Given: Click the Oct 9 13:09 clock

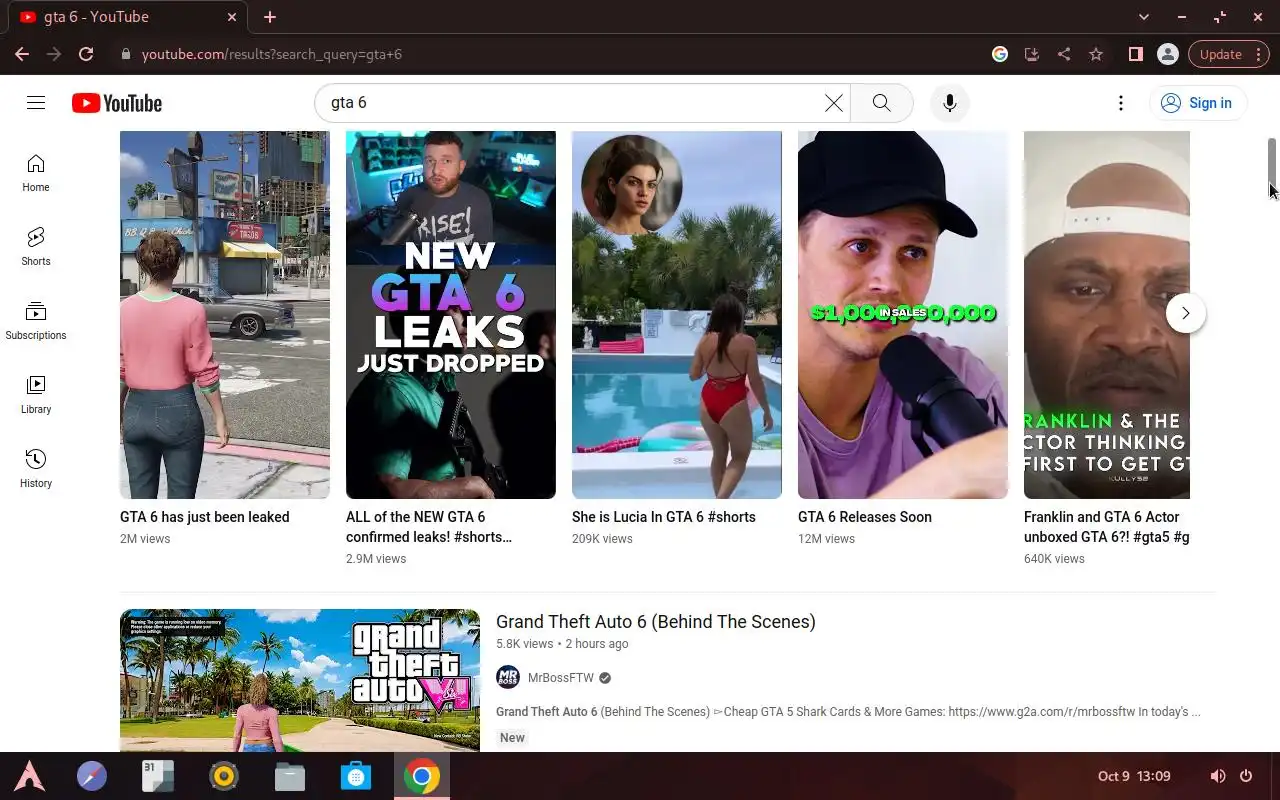Looking at the screenshot, I should [1134, 776].
